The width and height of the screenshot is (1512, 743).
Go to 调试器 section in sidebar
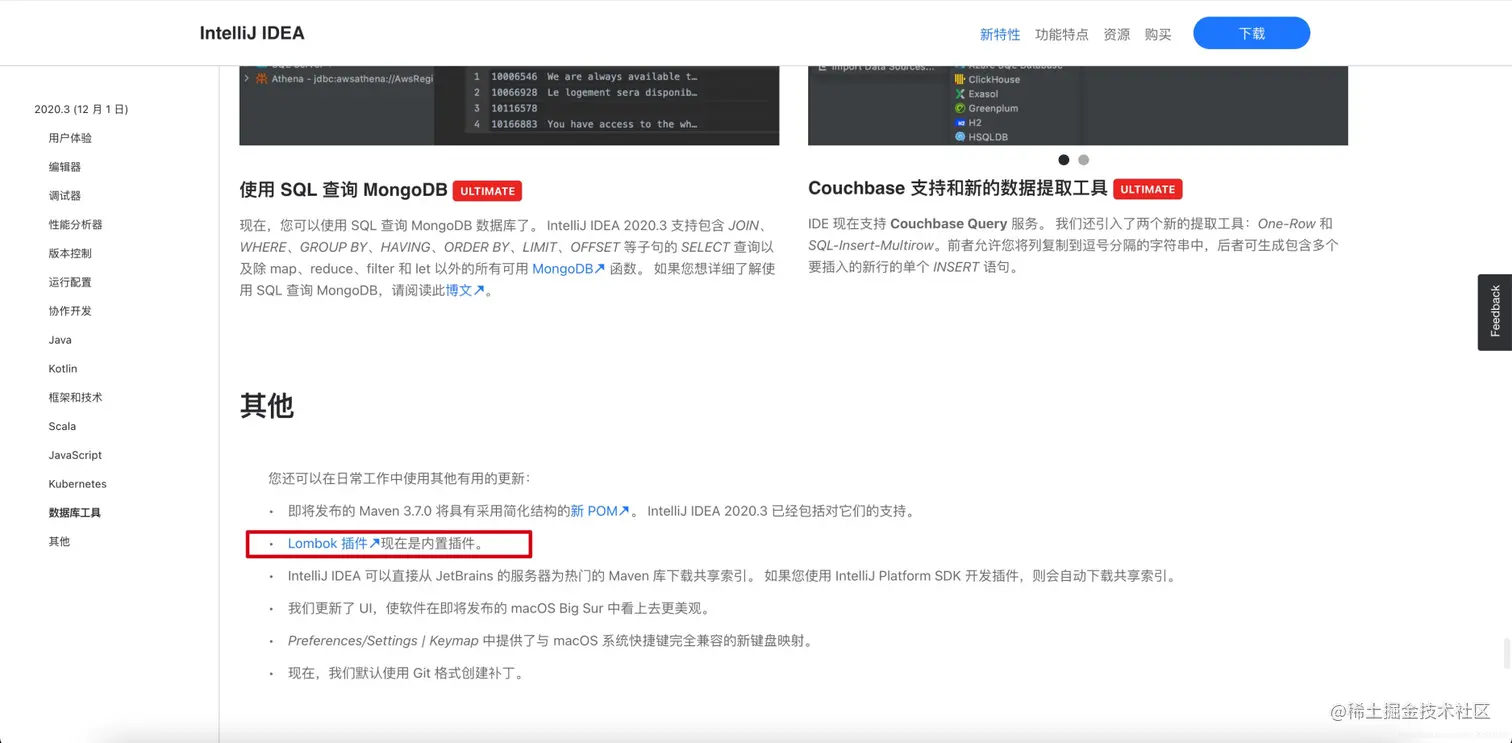pos(65,196)
